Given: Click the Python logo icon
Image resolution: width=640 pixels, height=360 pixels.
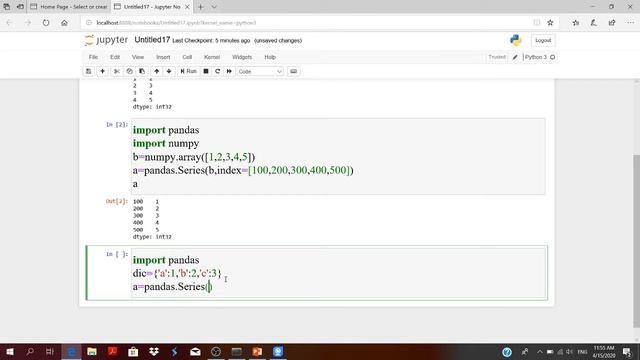Looking at the screenshot, I should click(516, 40).
